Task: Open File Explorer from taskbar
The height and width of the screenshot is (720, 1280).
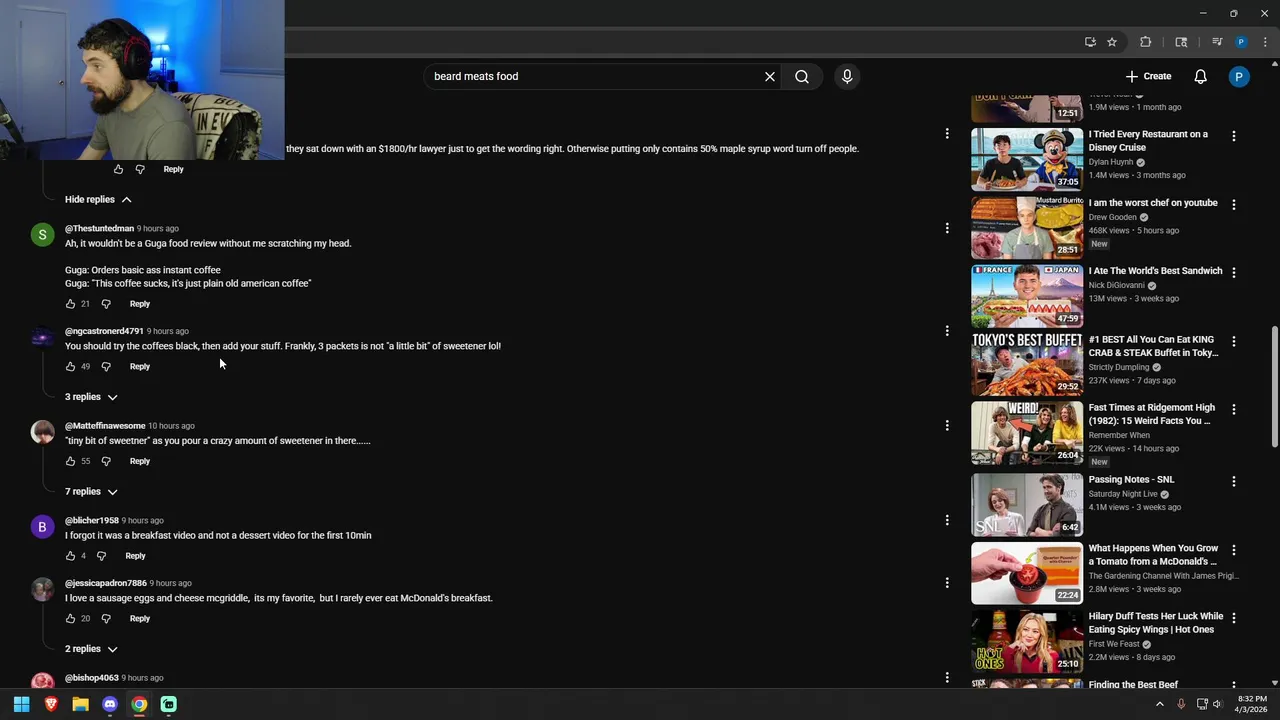Action: [x=80, y=704]
